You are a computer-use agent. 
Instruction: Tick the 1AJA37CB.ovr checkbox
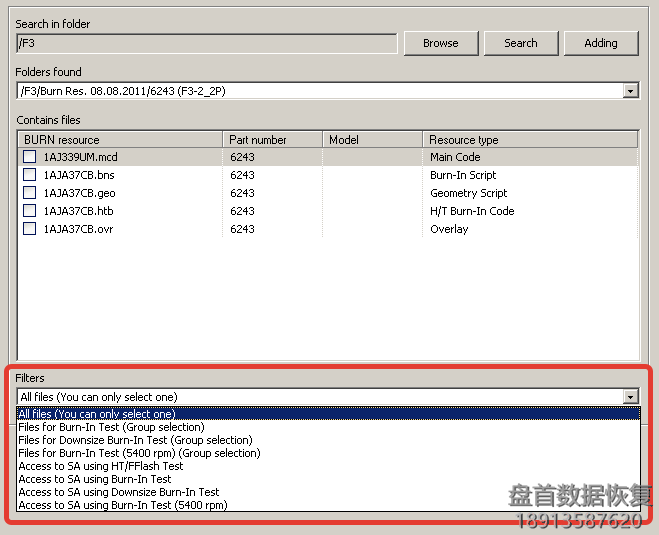30,229
